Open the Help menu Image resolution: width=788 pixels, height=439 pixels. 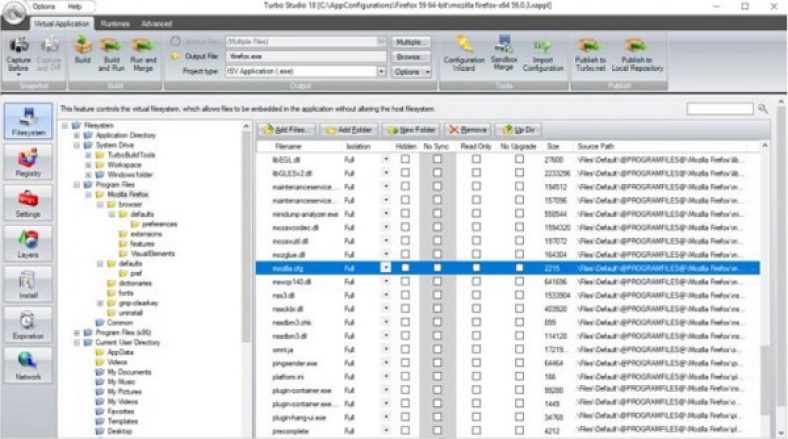coord(74,7)
